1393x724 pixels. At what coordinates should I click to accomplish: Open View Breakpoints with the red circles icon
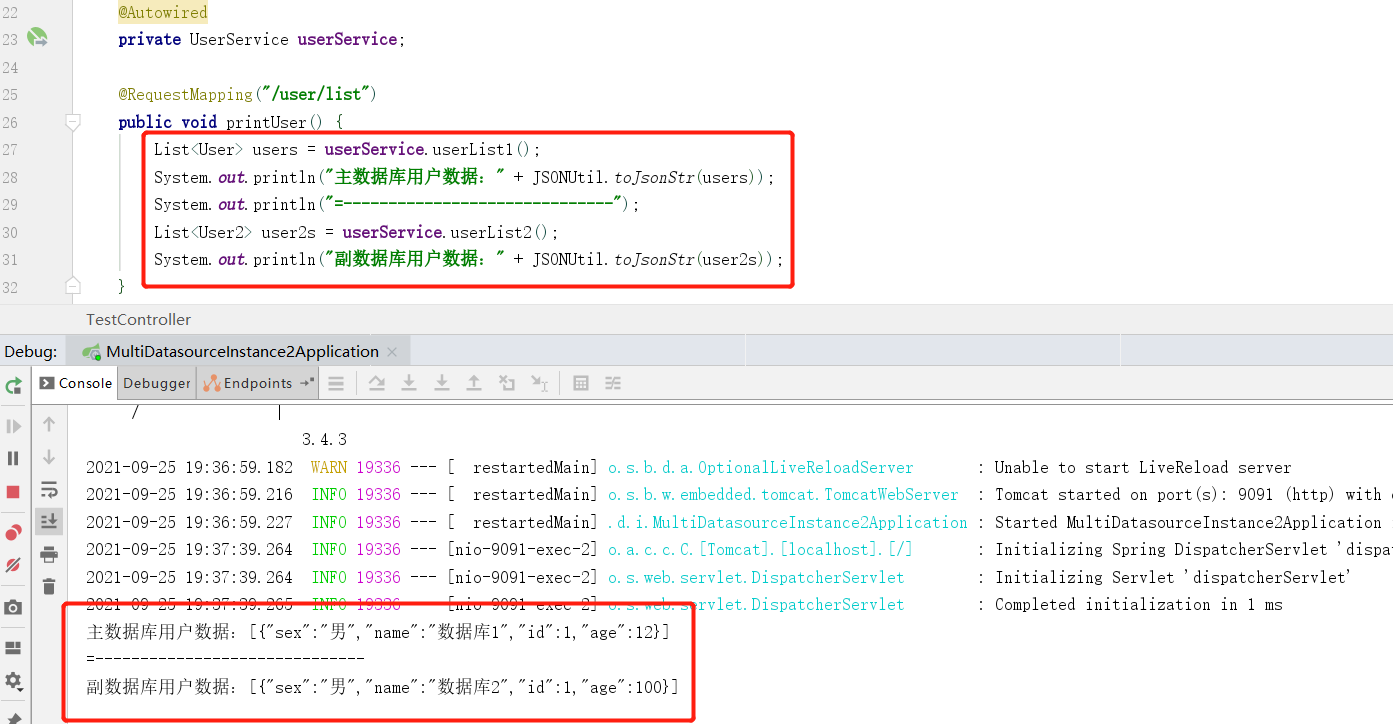[14, 532]
